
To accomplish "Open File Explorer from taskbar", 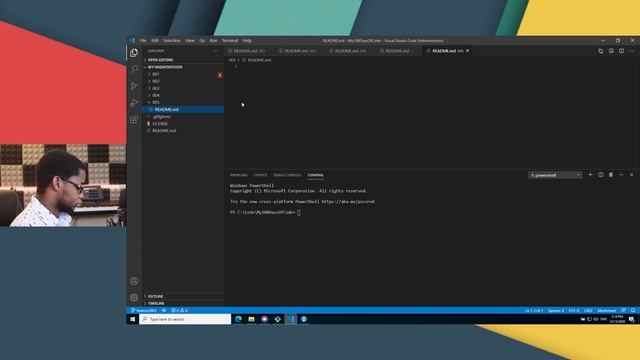I will pyautogui.click(x=251, y=319).
